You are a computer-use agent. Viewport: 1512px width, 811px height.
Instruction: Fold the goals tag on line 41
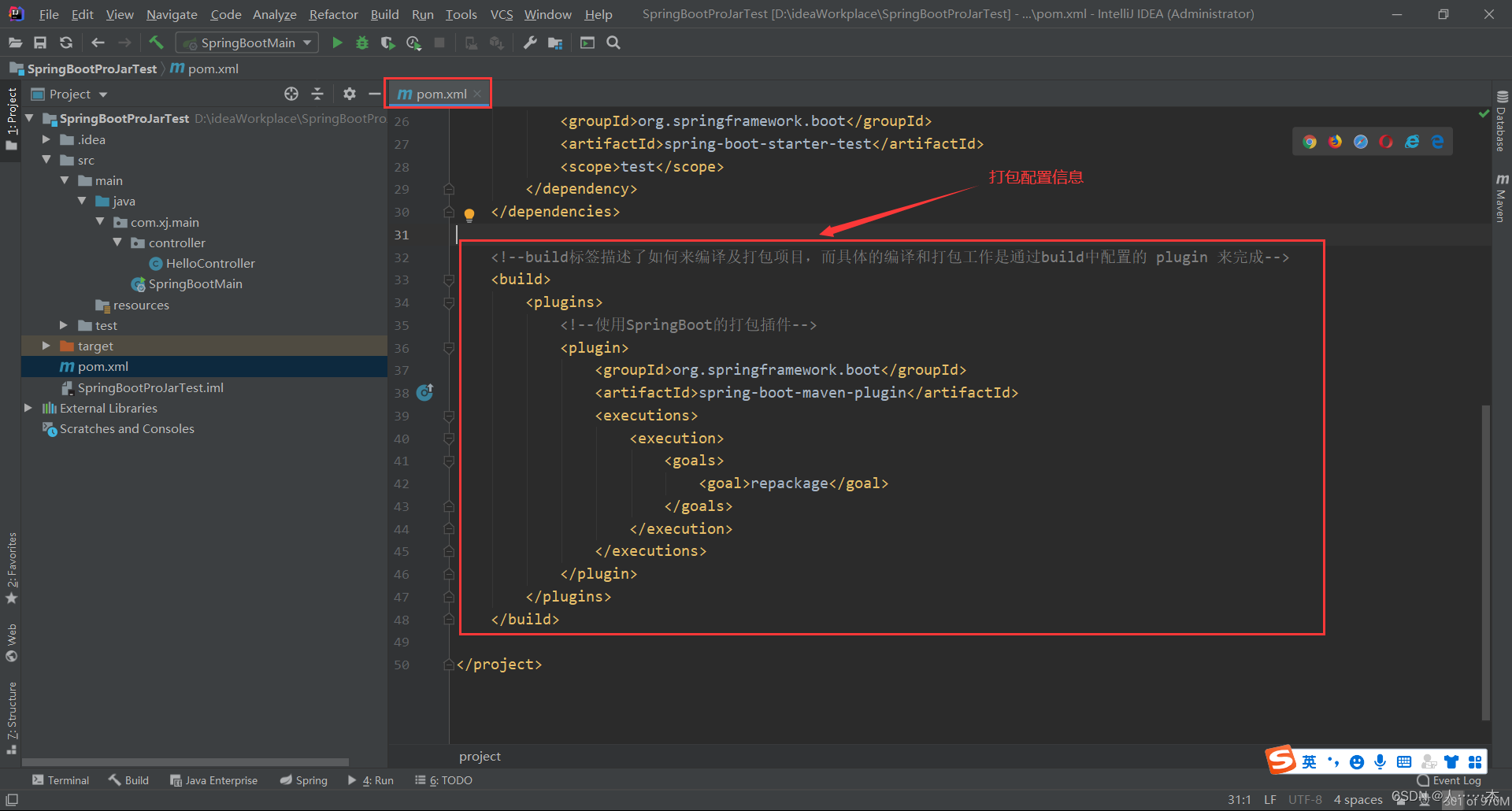(449, 461)
